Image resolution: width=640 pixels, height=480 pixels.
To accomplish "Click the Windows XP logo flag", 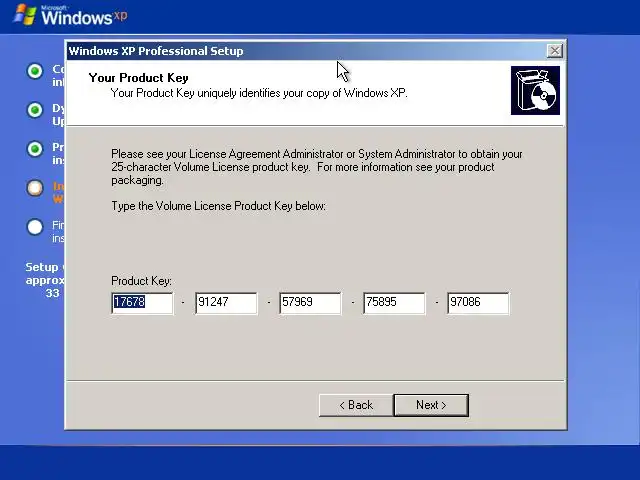I will (24, 15).
